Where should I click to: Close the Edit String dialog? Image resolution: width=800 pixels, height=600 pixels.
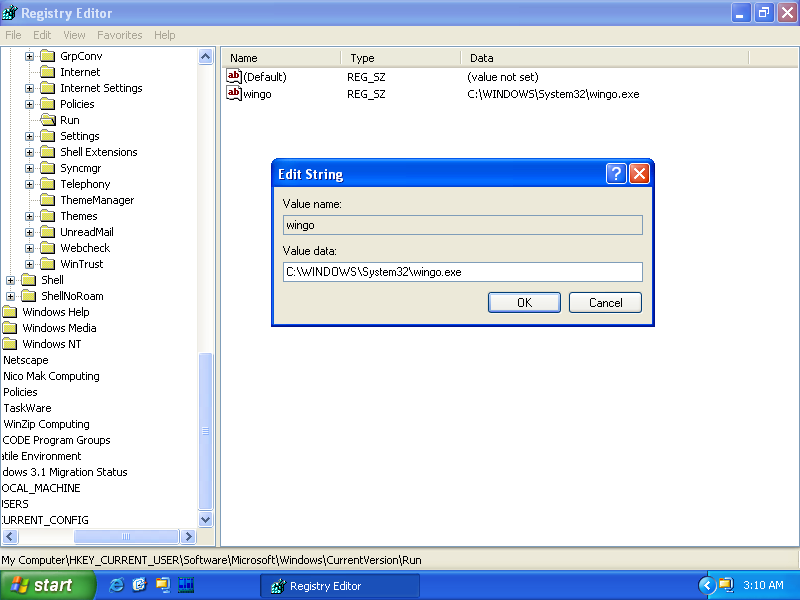tap(639, 174)
